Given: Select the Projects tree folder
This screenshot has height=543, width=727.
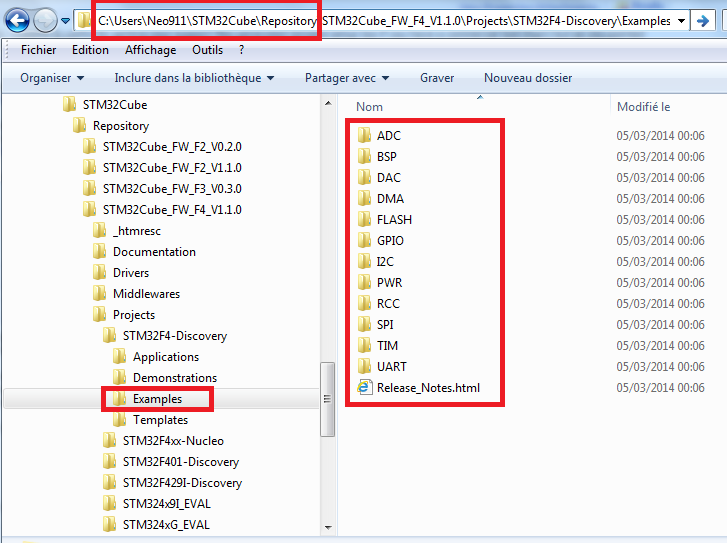Looking at the screenshot, I should [134, 315].
